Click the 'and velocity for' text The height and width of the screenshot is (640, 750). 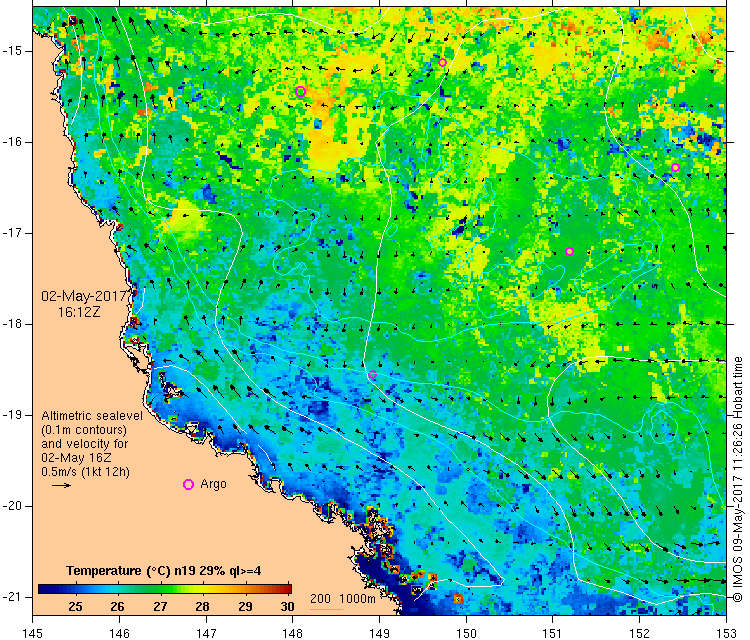85,443
